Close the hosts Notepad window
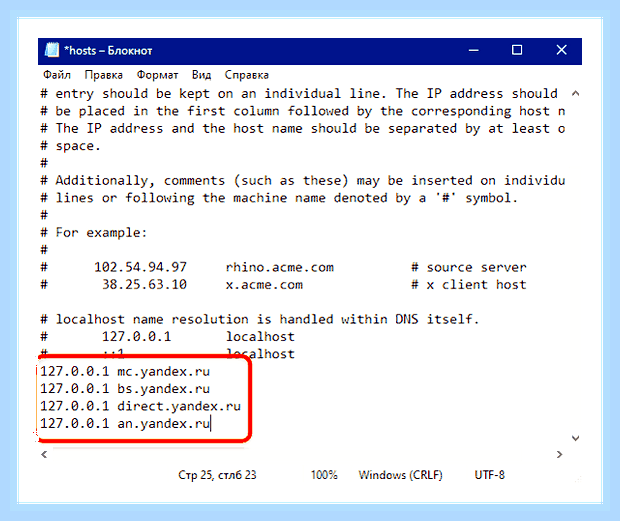 561,50
